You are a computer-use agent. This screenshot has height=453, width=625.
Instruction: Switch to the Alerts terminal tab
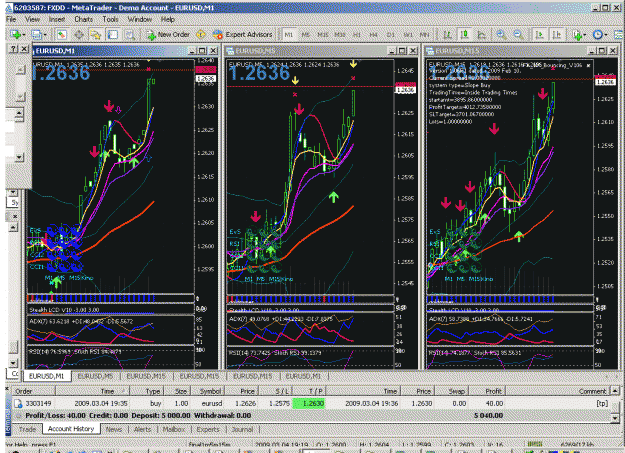(142, 429)
